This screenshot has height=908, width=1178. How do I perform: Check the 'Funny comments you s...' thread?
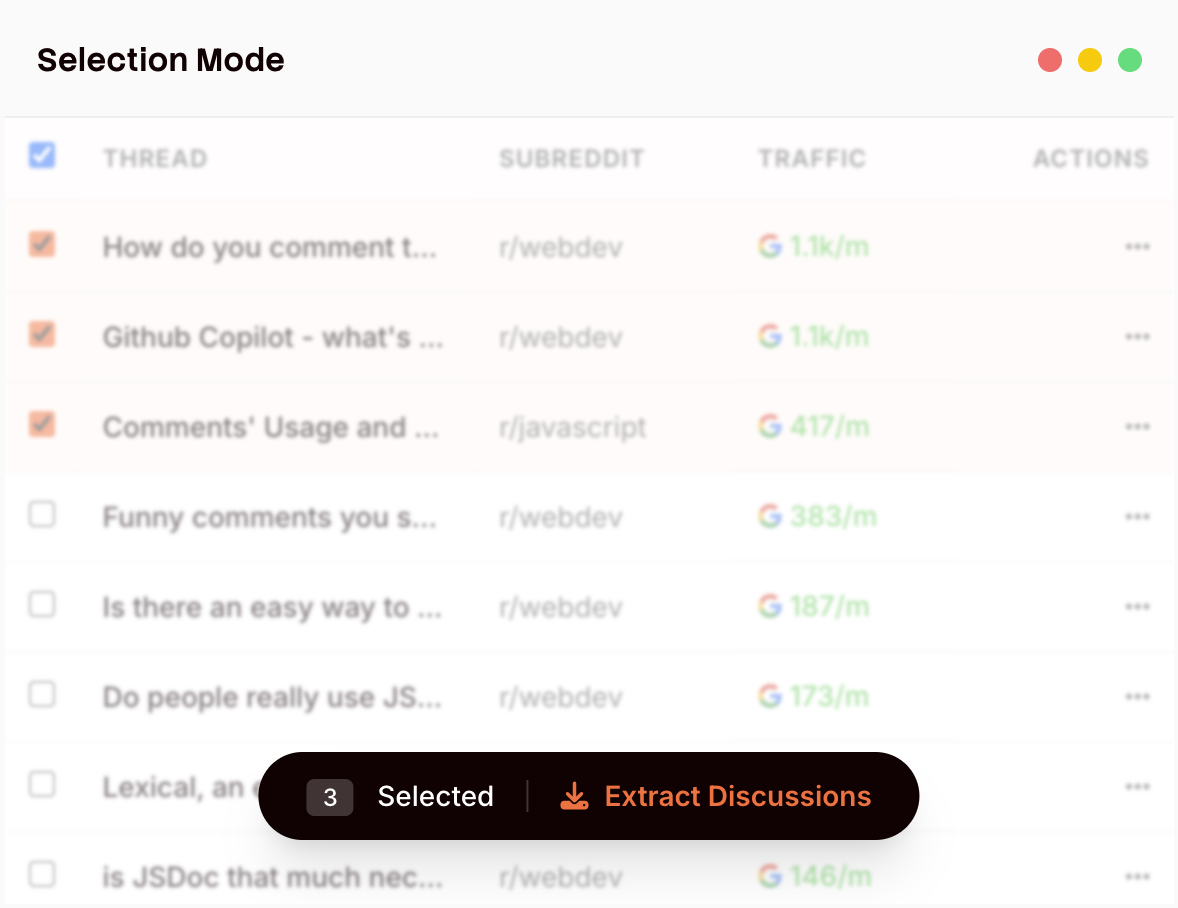point(42,514)
